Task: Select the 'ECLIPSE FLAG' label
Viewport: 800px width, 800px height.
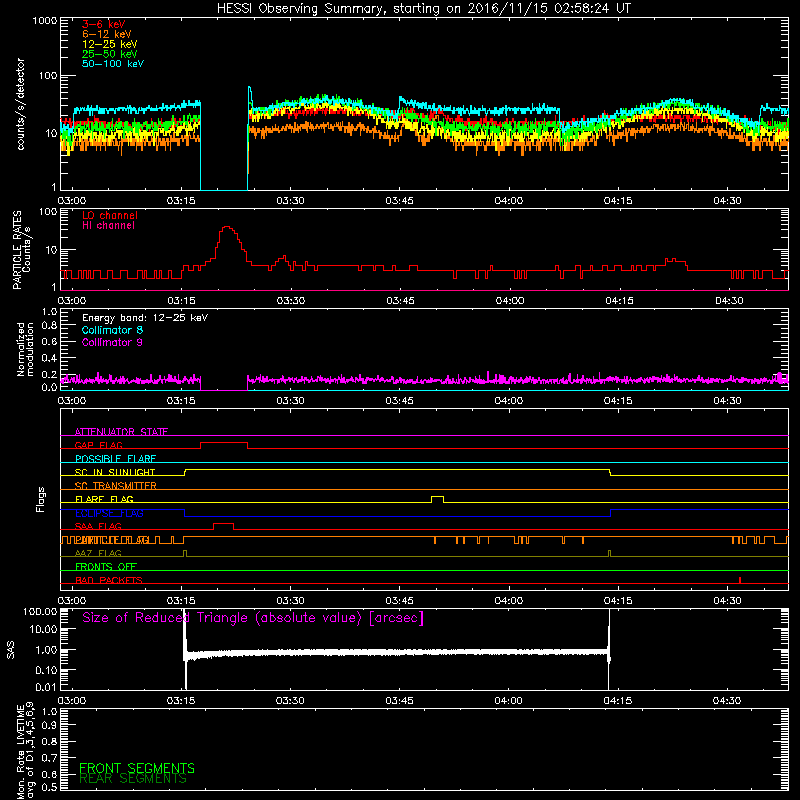Action: 109,513
